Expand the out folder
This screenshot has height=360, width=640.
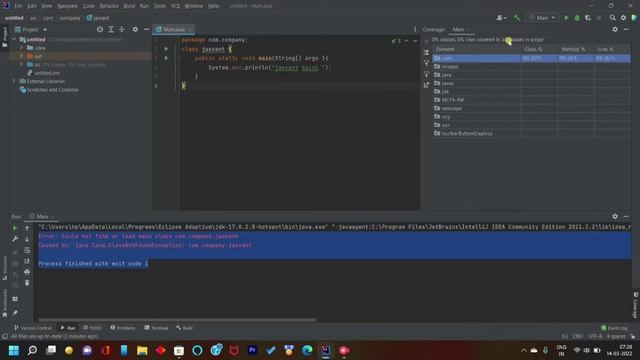[22, 56]
